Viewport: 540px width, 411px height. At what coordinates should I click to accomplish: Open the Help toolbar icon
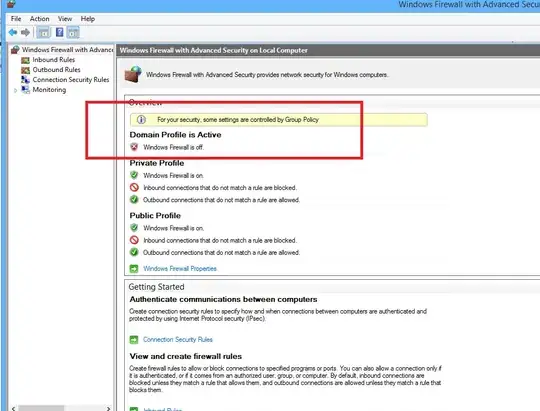pyautogui.click(x=60, y=32)
